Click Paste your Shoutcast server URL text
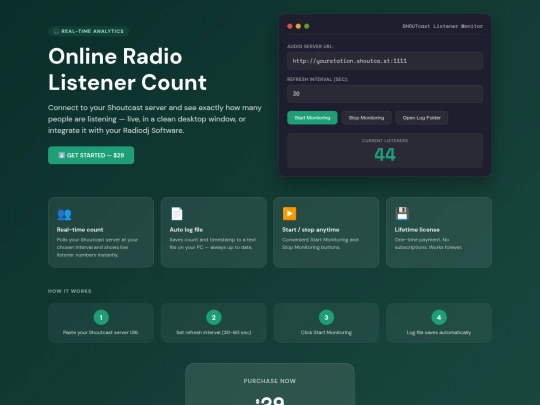The height and width of the screenshot is (405, 540). [101, 332]
